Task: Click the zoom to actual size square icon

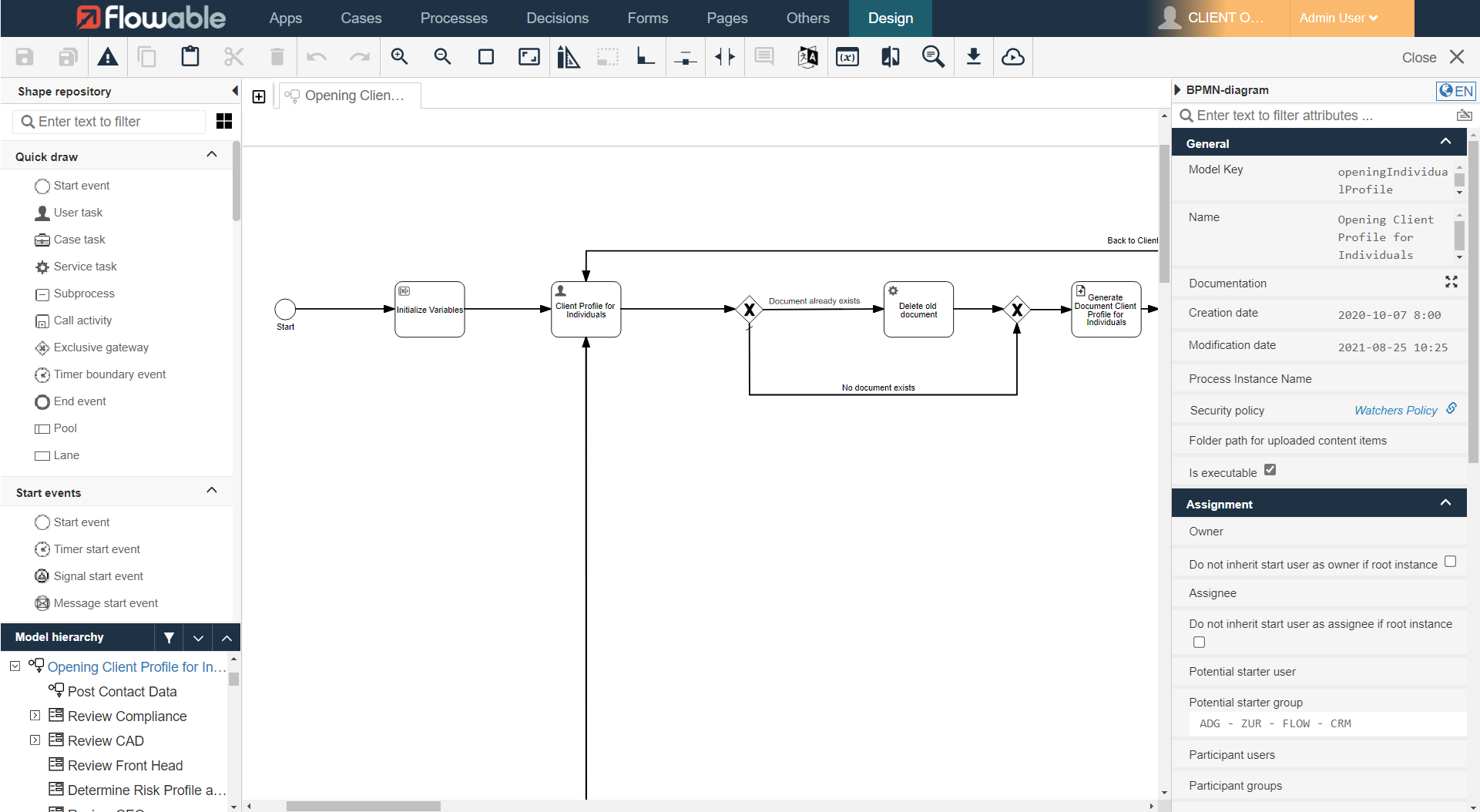Action: pos(486,56)
